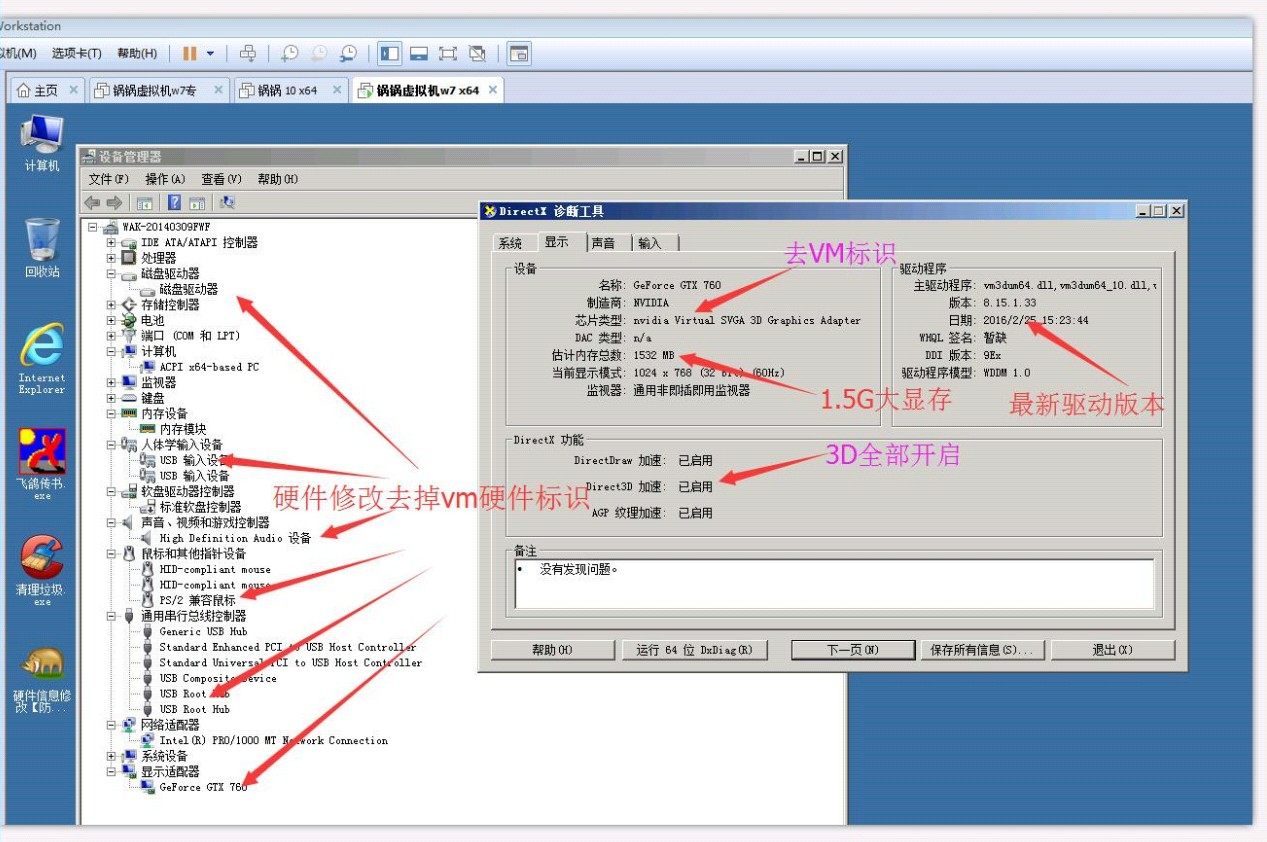Click the 保存所有信息(S)... button
1267x842 pixels.
983,650
